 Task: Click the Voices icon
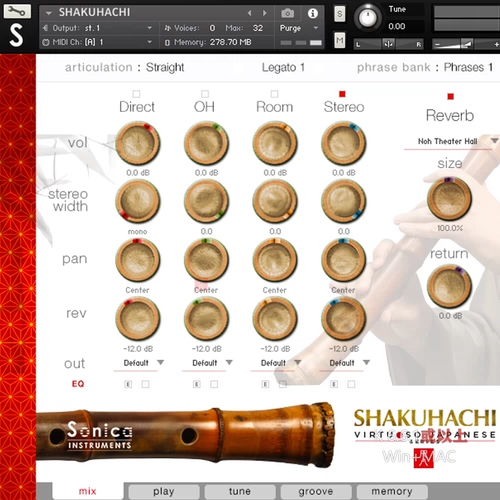pos(167,28)
